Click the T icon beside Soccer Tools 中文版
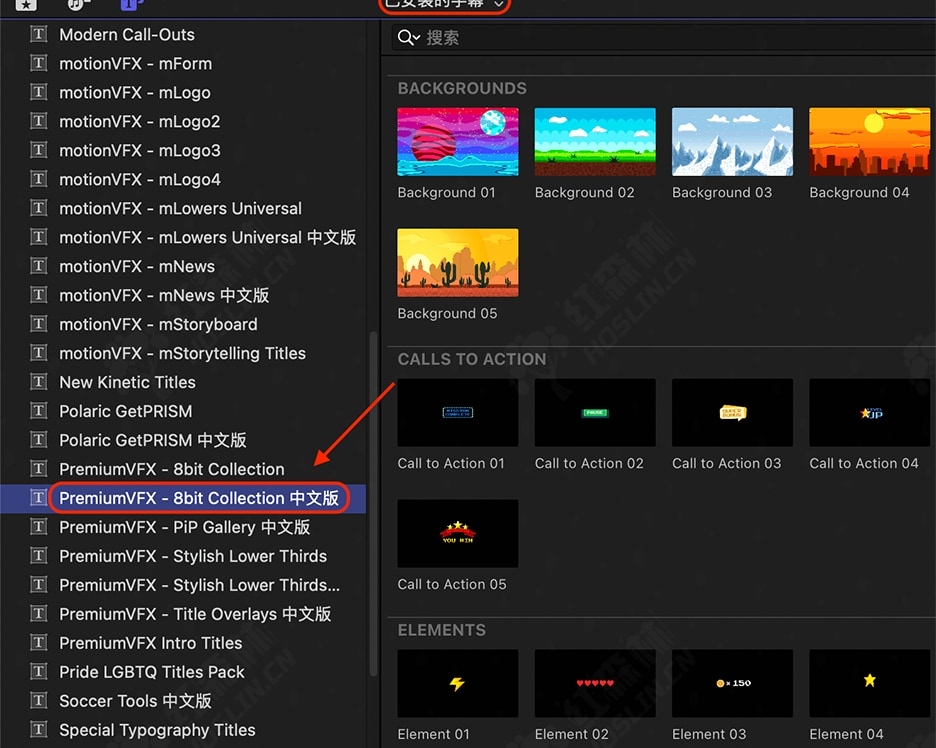936x748 pixels. click(39, 701)
